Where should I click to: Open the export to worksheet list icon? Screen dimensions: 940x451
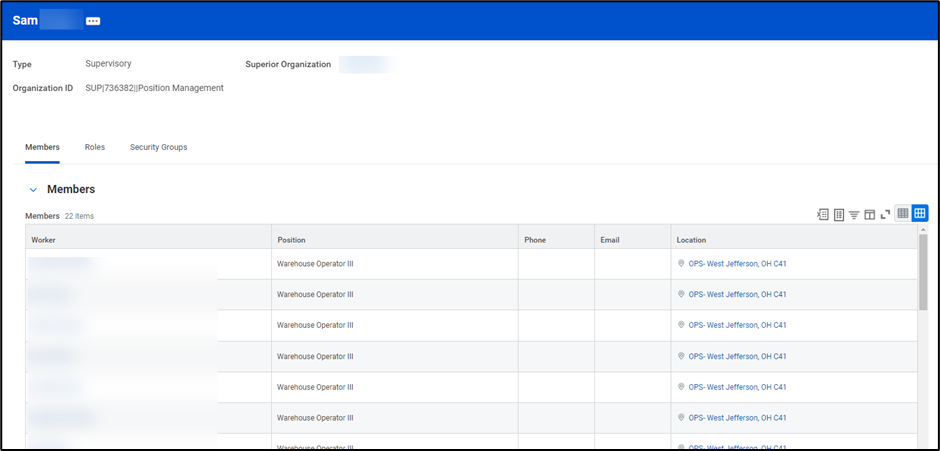[x=839, y=214]
